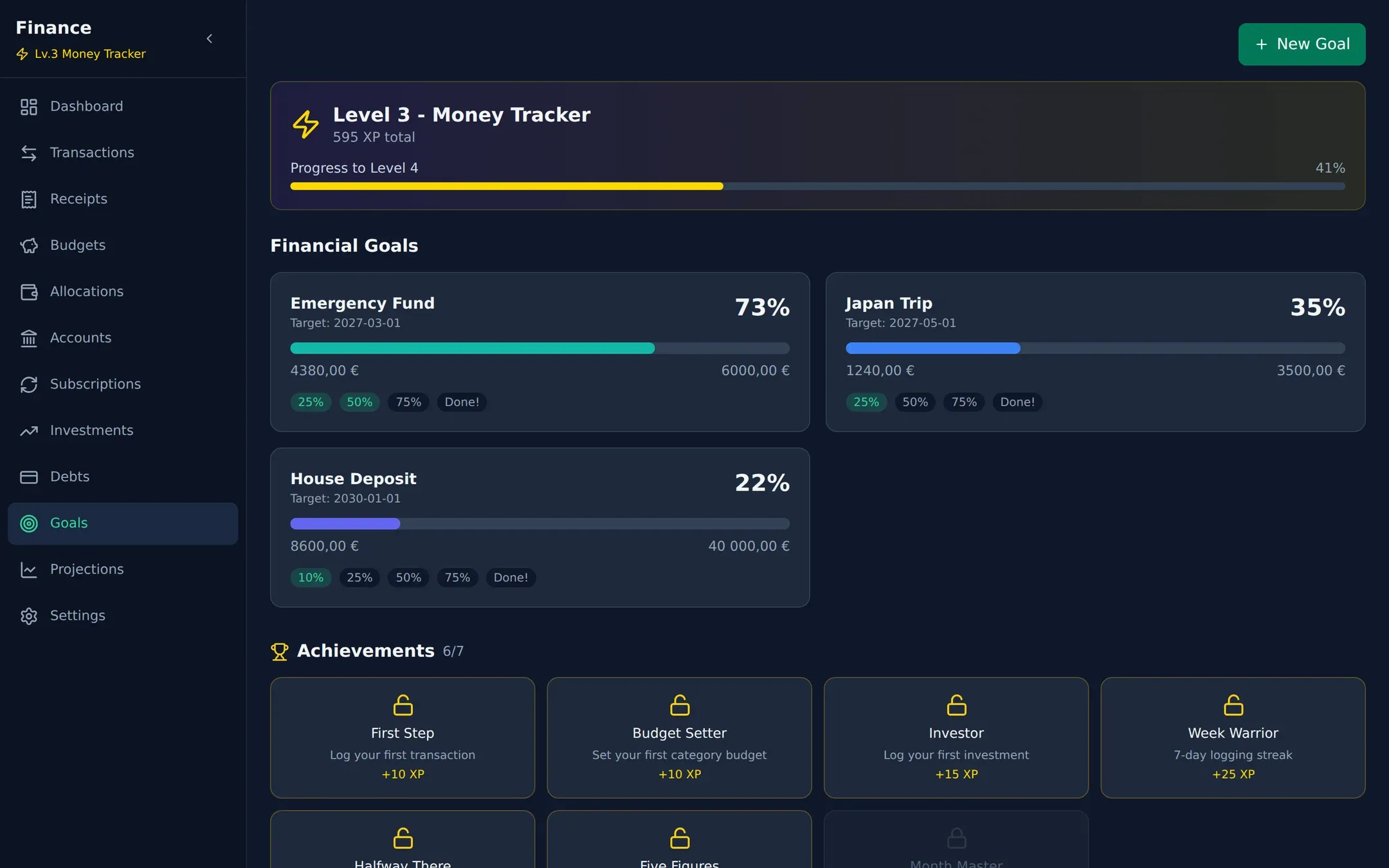Click the Emergency Fund 73% value
The height and width of the screenshot is (868, 1389).
click(762, 308)
